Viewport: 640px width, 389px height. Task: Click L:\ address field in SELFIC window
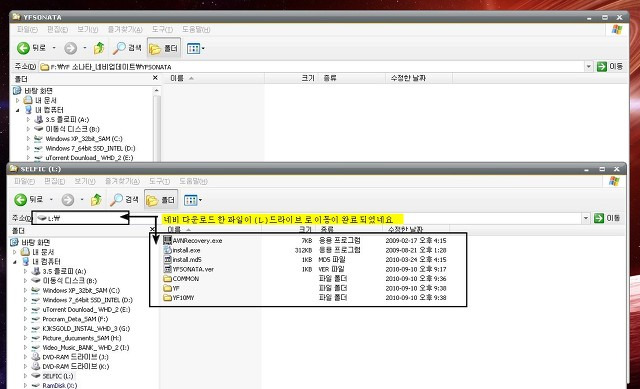(x=80, y=218)
